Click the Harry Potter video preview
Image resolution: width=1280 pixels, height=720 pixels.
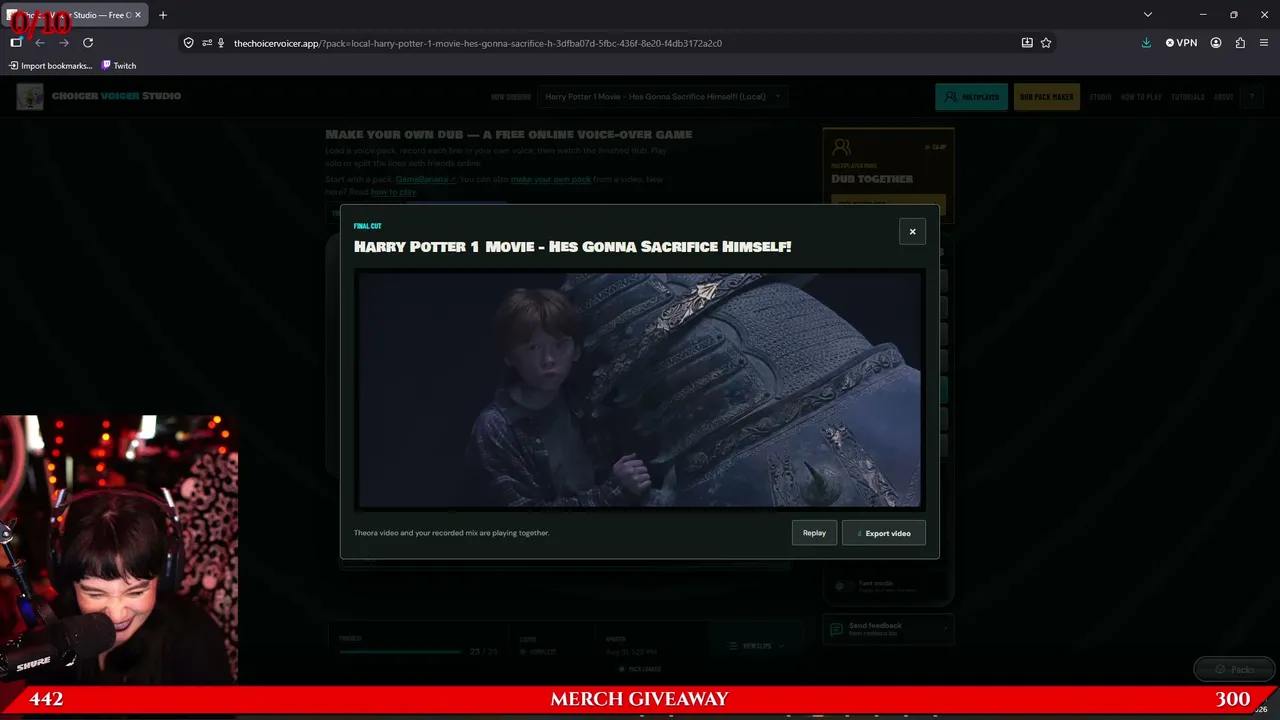click(x=639, y=390)
